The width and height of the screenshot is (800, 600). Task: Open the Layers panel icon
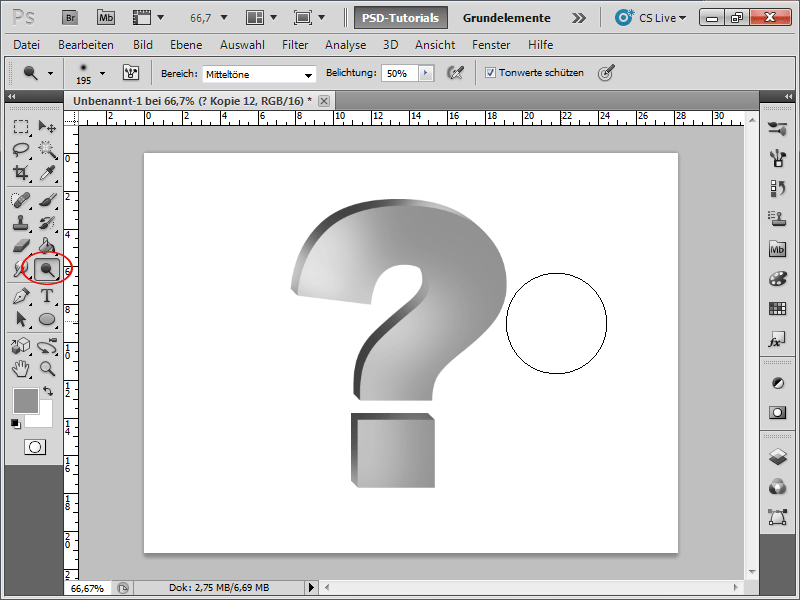coord(777,457)
